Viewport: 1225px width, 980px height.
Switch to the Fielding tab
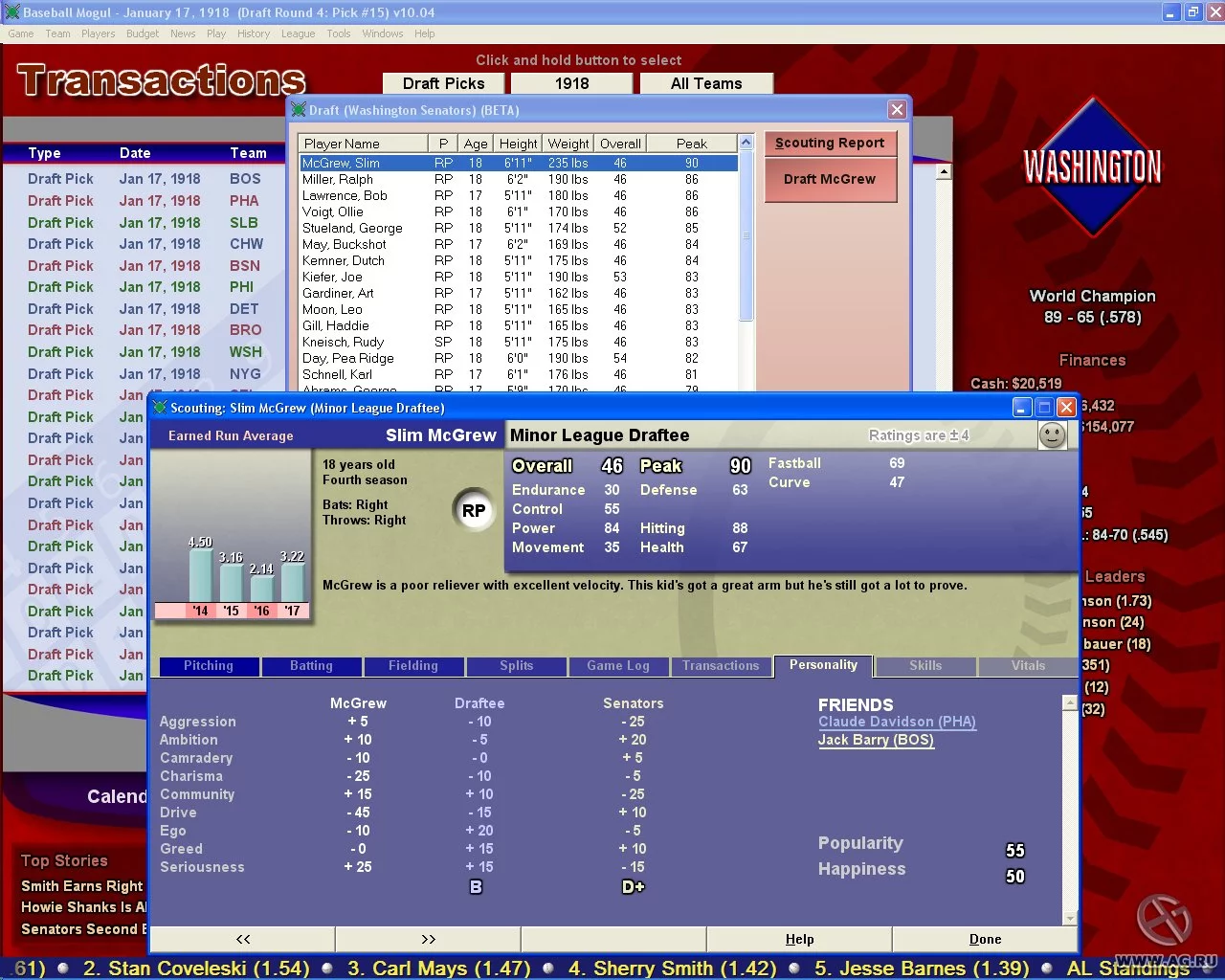pos(413,666)
